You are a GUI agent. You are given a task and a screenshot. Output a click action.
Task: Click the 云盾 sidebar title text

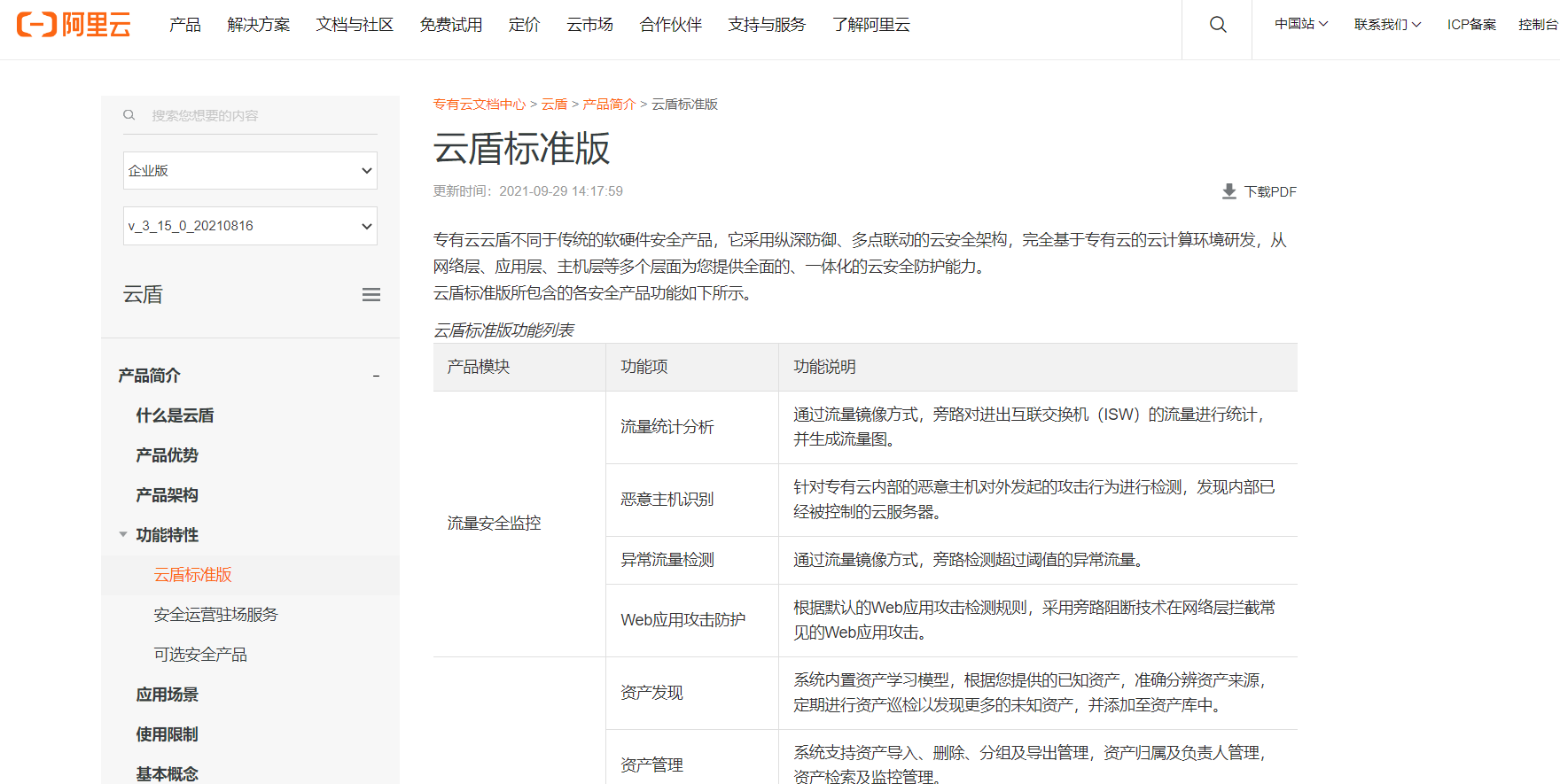[x=143, y=295]
